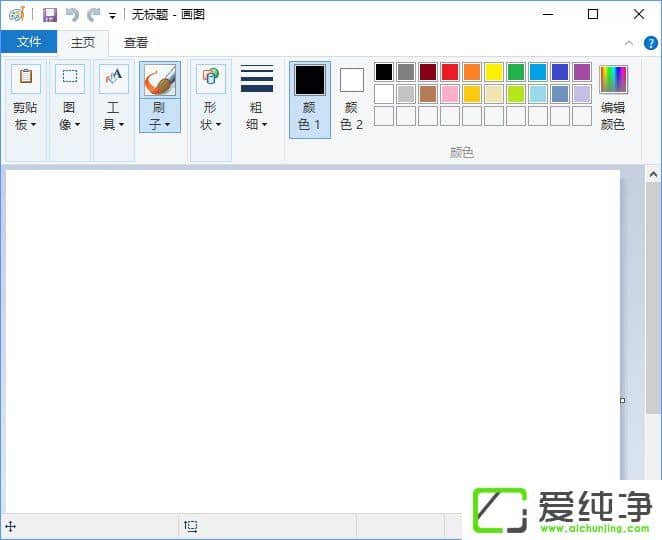Viewport: 662px width, 540px height.
Task: Click the line thickness icon
Action: click(x=257, y=79)
